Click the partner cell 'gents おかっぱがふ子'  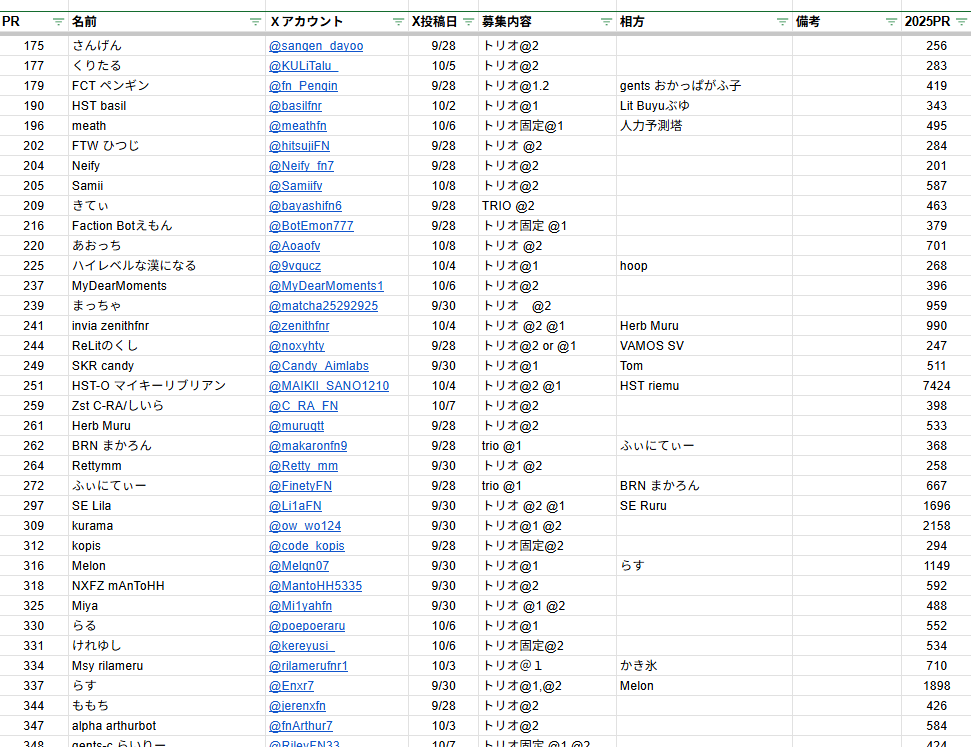point(705,86)
